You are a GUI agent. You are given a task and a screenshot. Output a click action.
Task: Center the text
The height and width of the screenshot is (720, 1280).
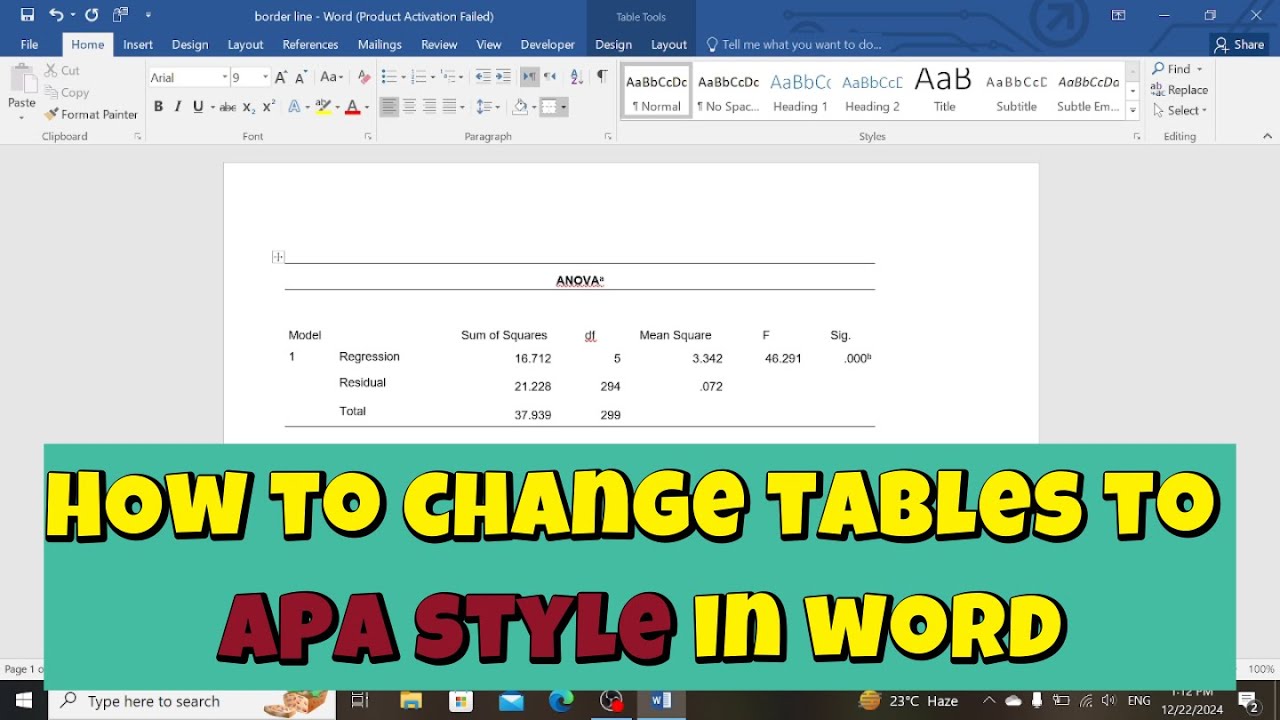click(x=409, y=107)
